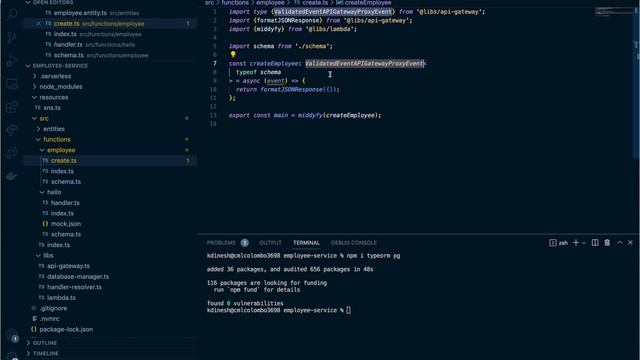Click the zsh terminal profile icon
The image size is (640, 360).
coord(553,243)
